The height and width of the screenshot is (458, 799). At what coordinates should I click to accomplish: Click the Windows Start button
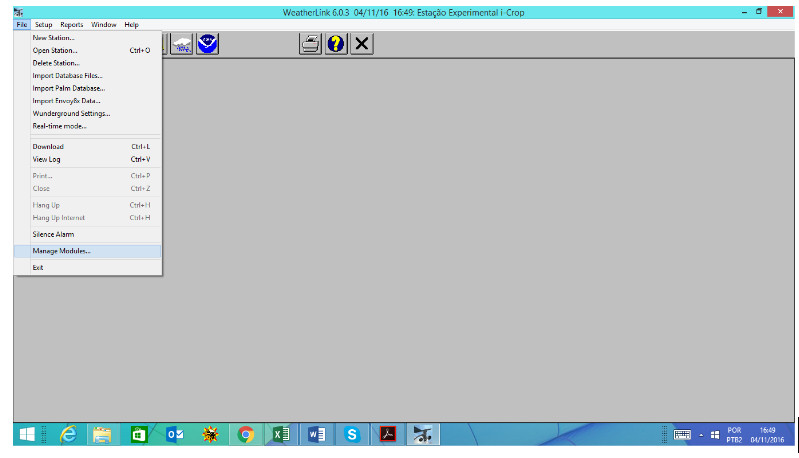click(x=27, y=434)
